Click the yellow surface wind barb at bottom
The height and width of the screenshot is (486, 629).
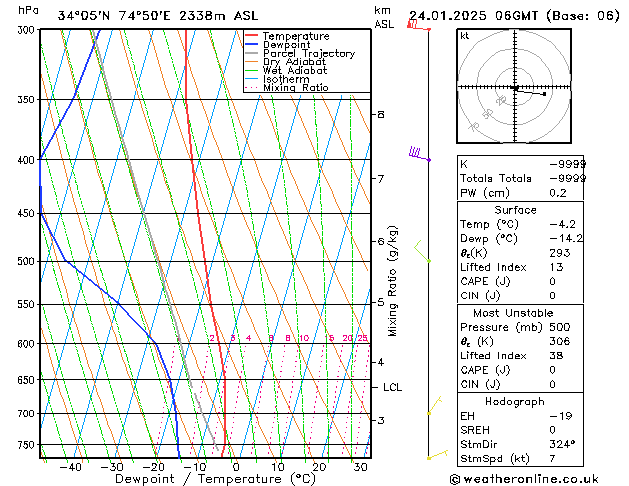[438, 454]
